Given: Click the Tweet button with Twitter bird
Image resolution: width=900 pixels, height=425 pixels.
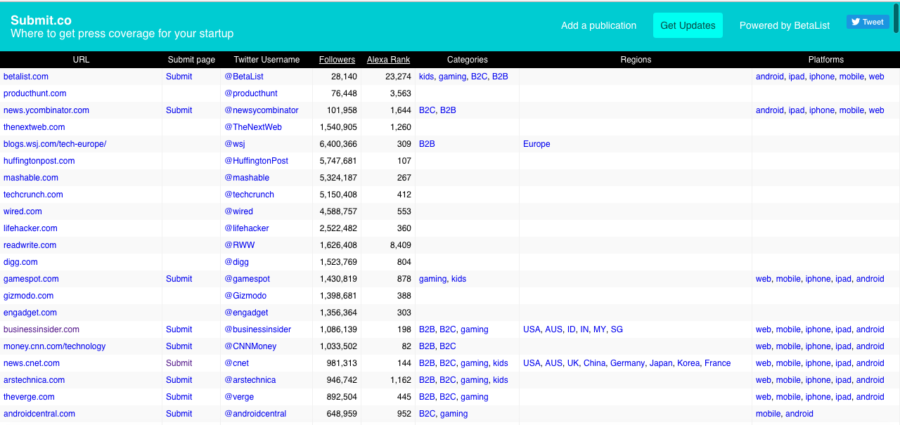Looking at the screenshot, I should click(x=867, y=22).
